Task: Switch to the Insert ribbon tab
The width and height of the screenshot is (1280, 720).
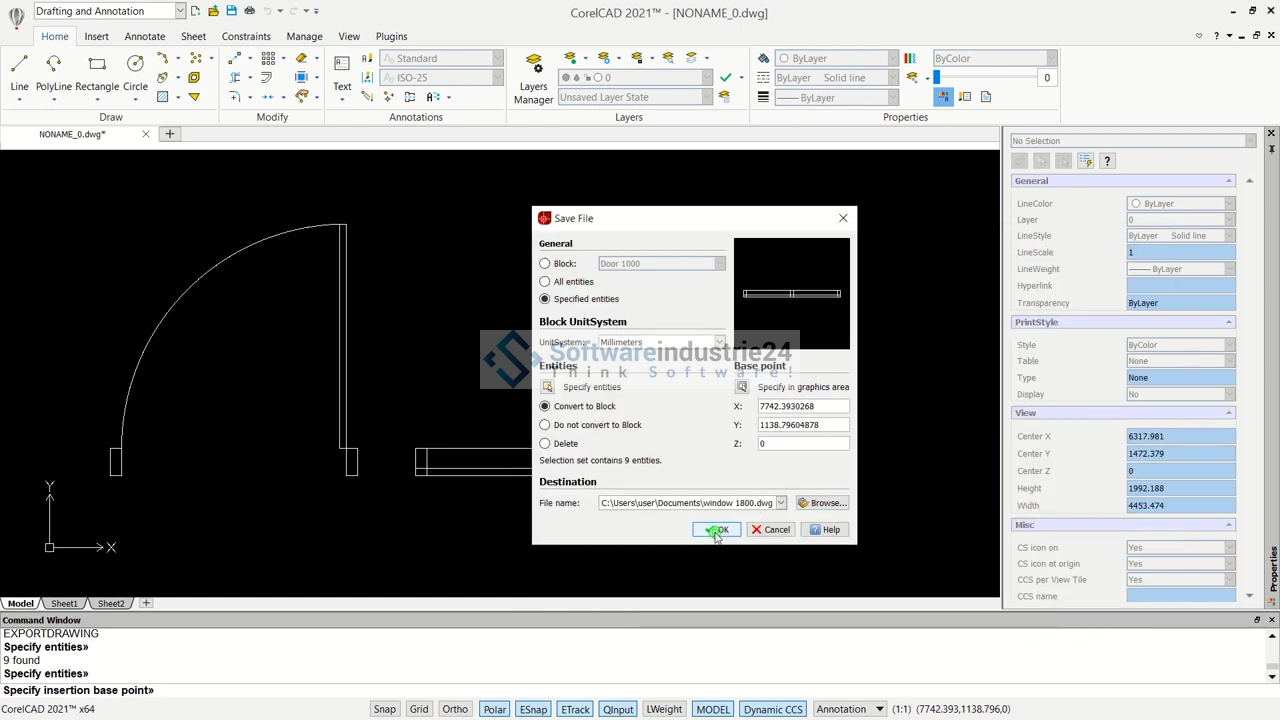Action: click(x=96, y=36)
